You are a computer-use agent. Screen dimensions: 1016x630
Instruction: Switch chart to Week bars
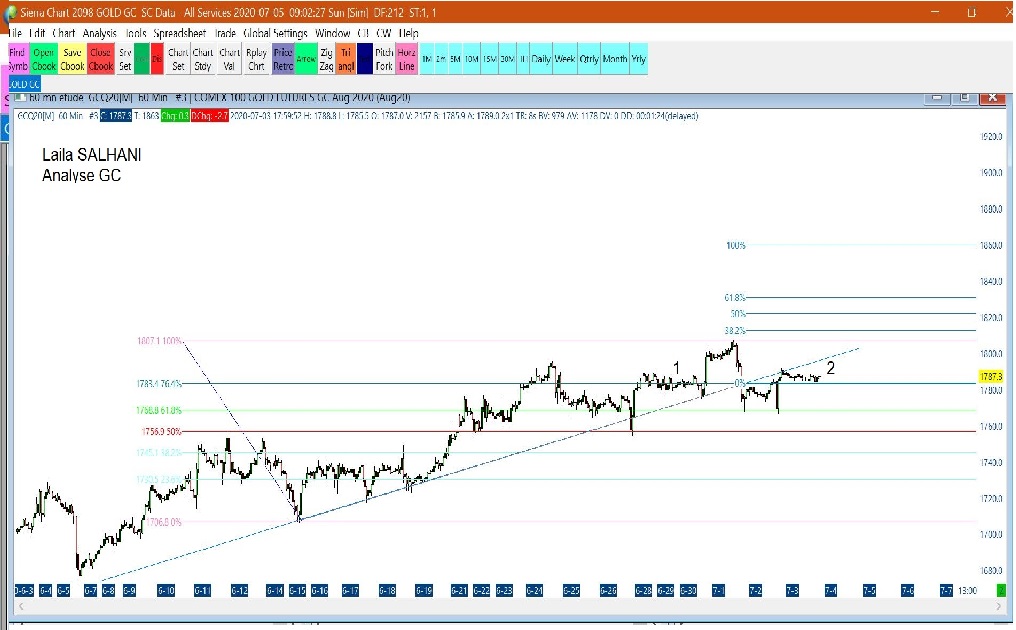(564, 59)
